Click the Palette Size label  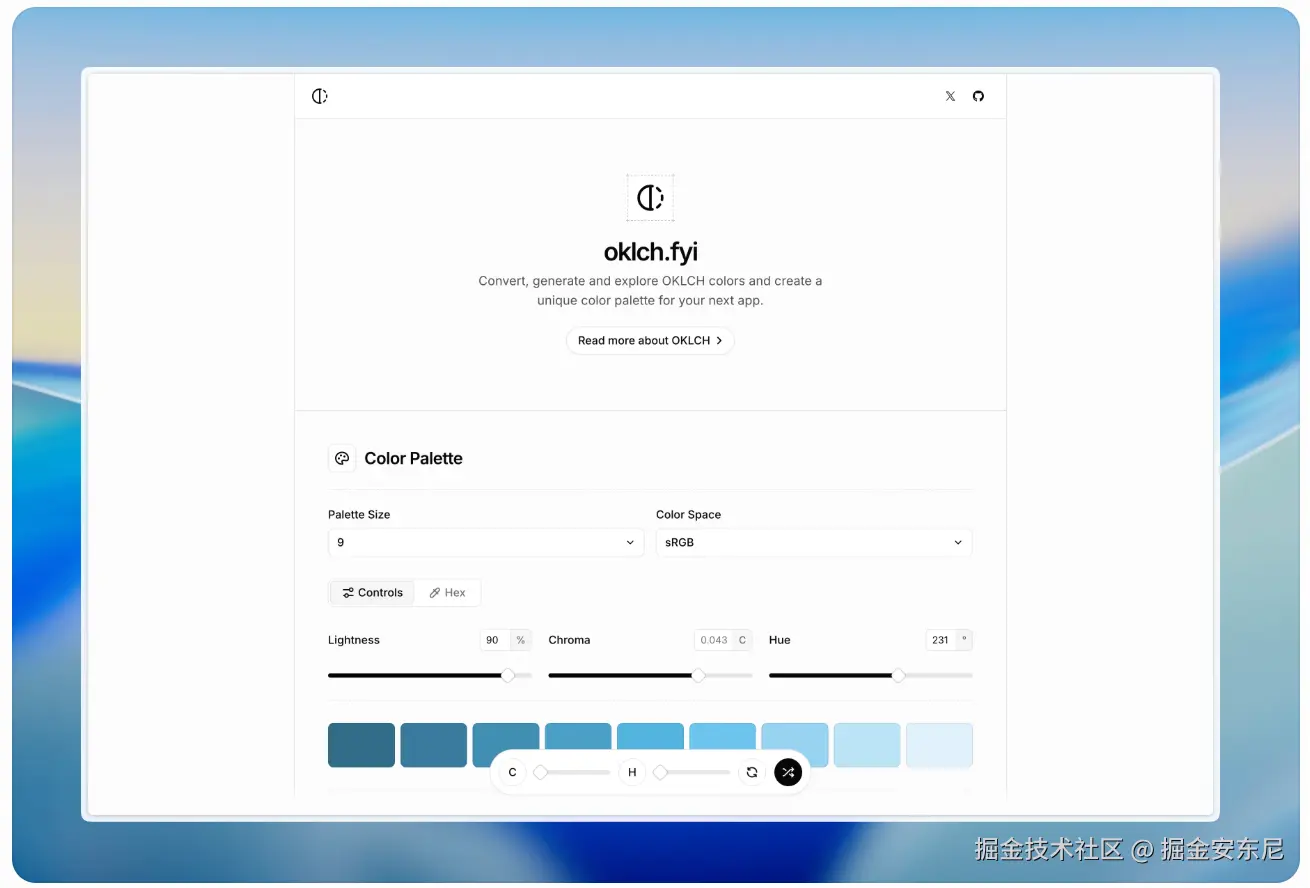[359, 514]
